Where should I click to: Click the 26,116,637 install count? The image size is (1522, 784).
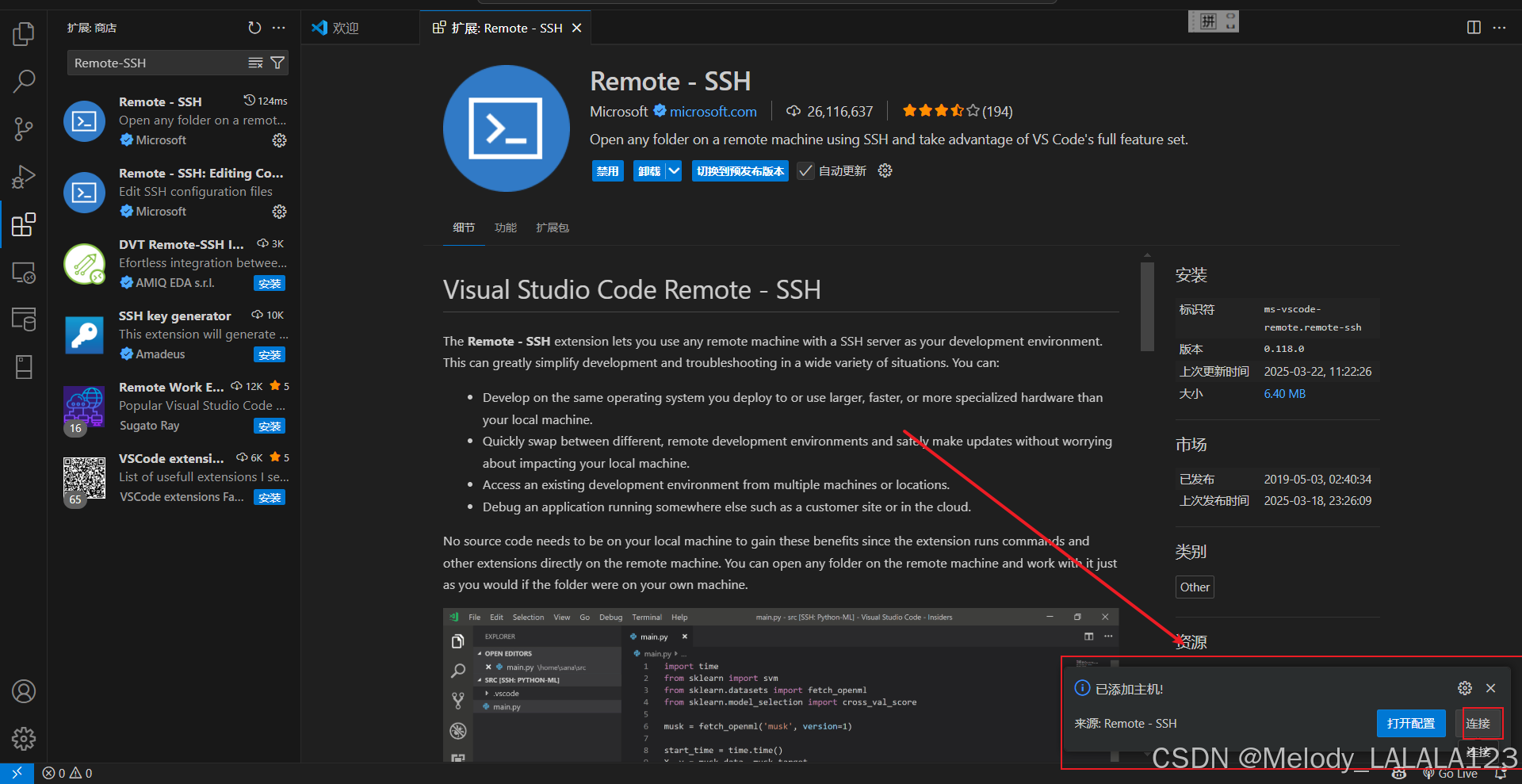pyautogui.click(x=830, y=112)
